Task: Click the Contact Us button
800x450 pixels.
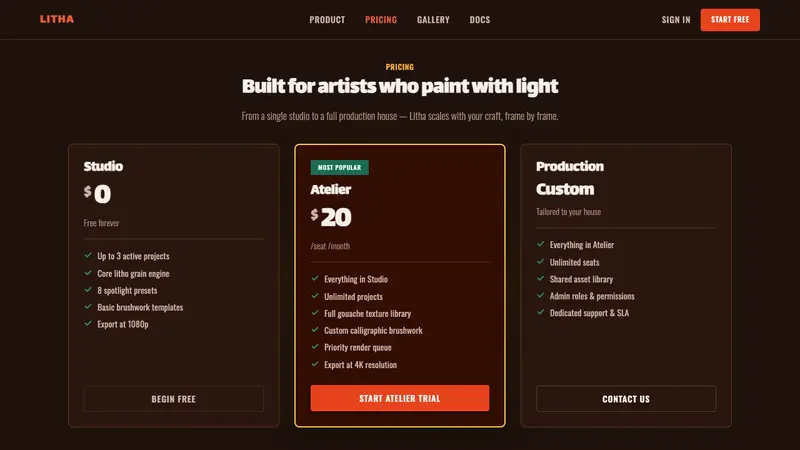Action: click(x=626, y=398)
